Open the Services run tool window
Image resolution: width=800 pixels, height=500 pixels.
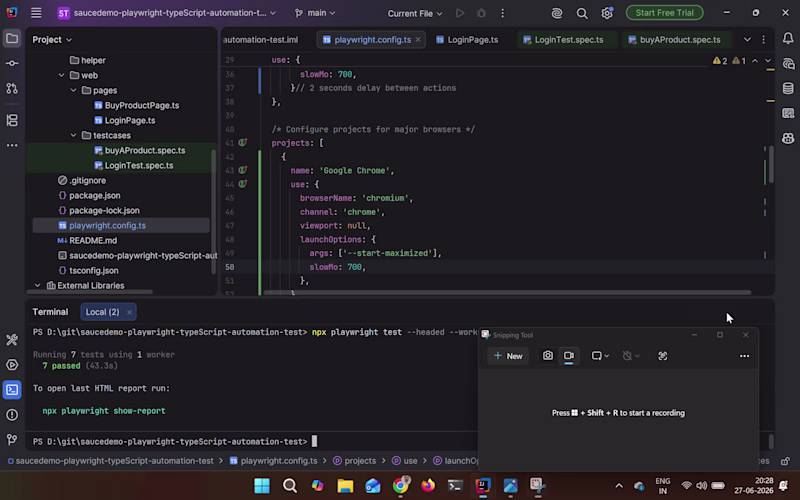12,365
